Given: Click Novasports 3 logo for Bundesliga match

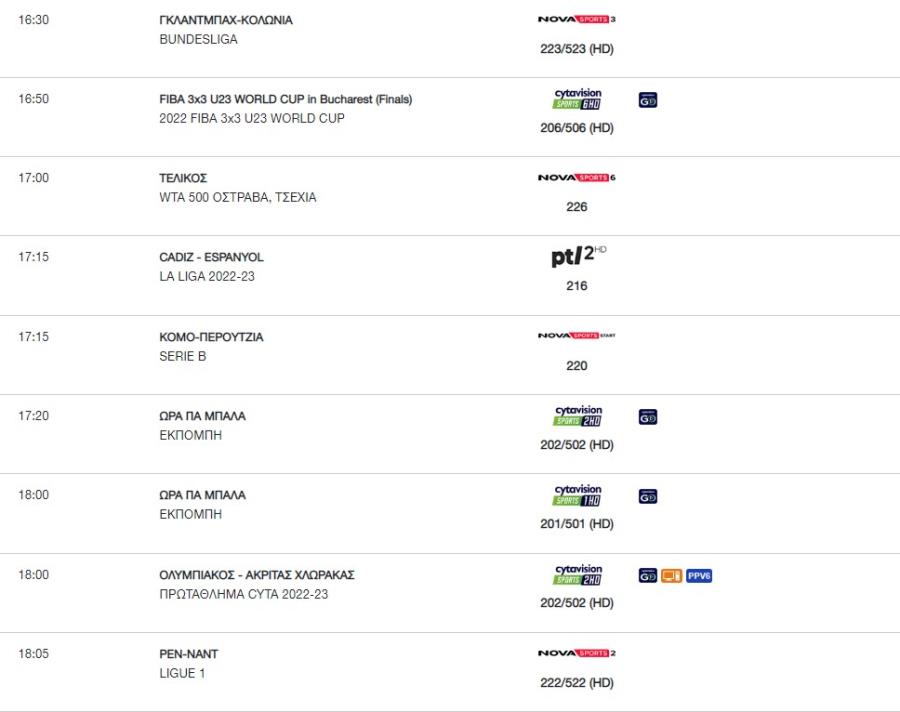Looking at the screenshot, I should (x=576, y=19).
